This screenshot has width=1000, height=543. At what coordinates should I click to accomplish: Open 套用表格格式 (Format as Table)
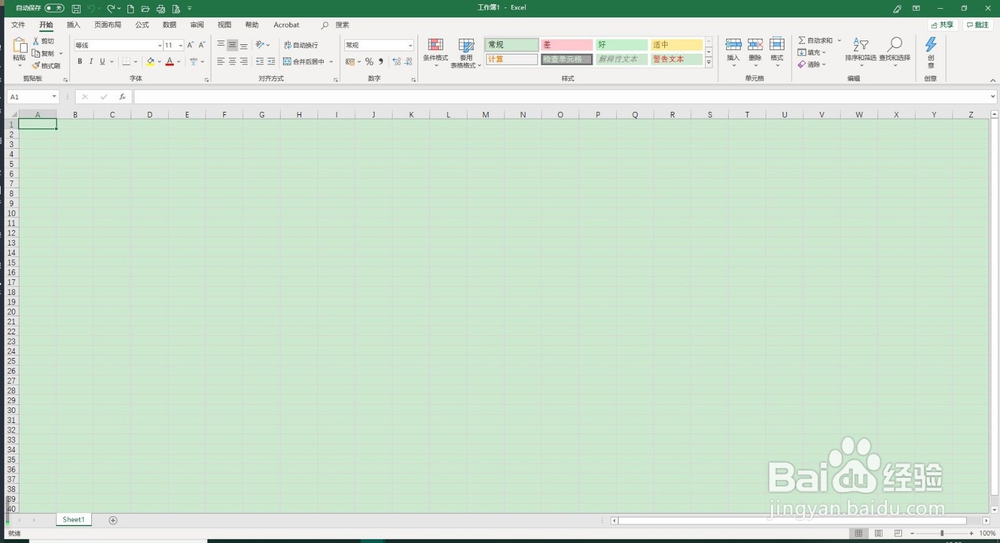(466, 53)
